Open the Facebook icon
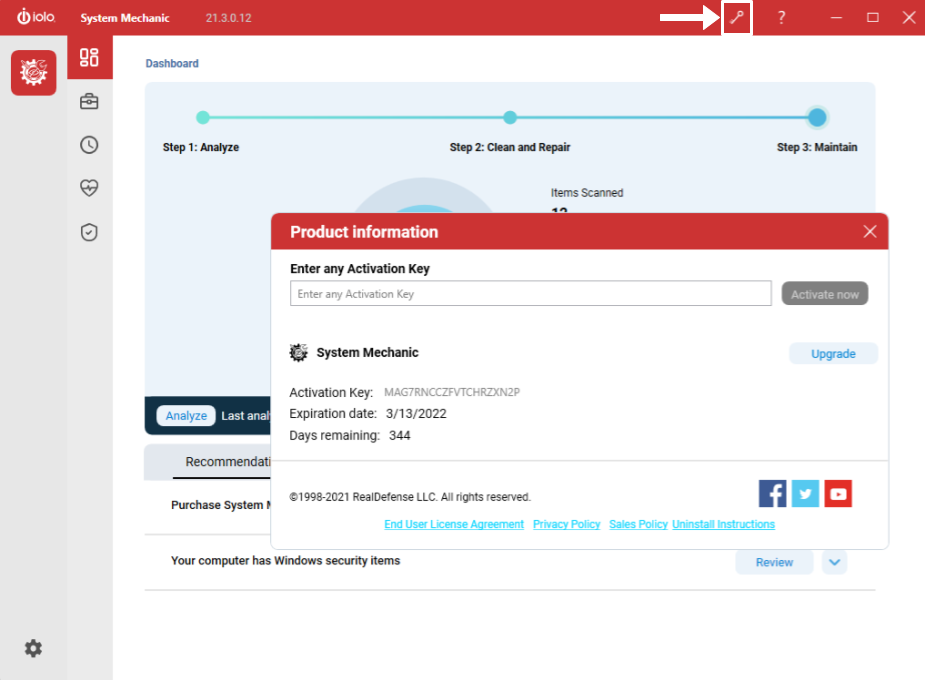 tap(772, 494)
